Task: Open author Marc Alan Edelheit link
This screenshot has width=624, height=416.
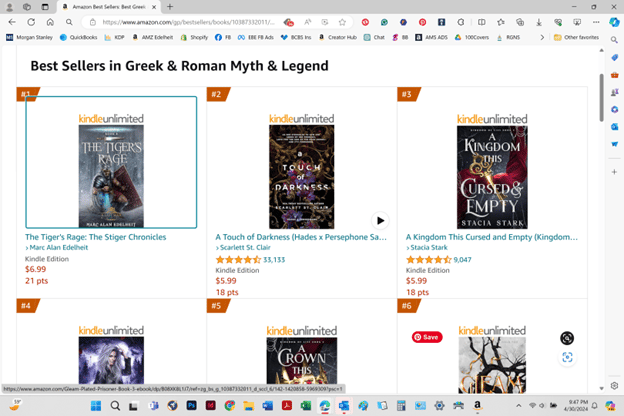Action: [58, 247]
